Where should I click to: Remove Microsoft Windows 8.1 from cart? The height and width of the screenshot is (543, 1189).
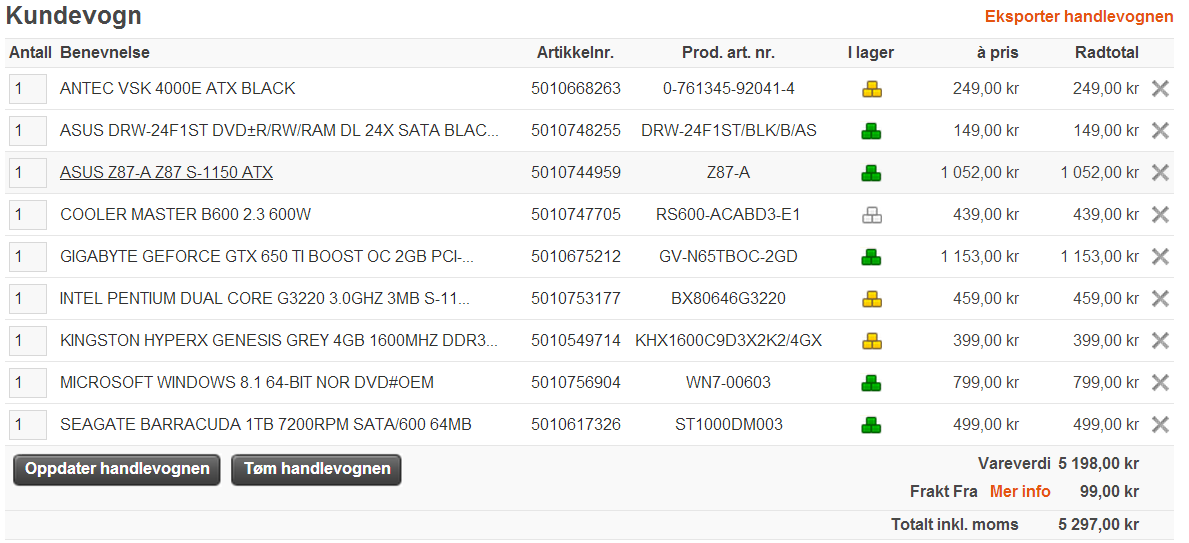pyautogui.click(x=1160, y=382)
